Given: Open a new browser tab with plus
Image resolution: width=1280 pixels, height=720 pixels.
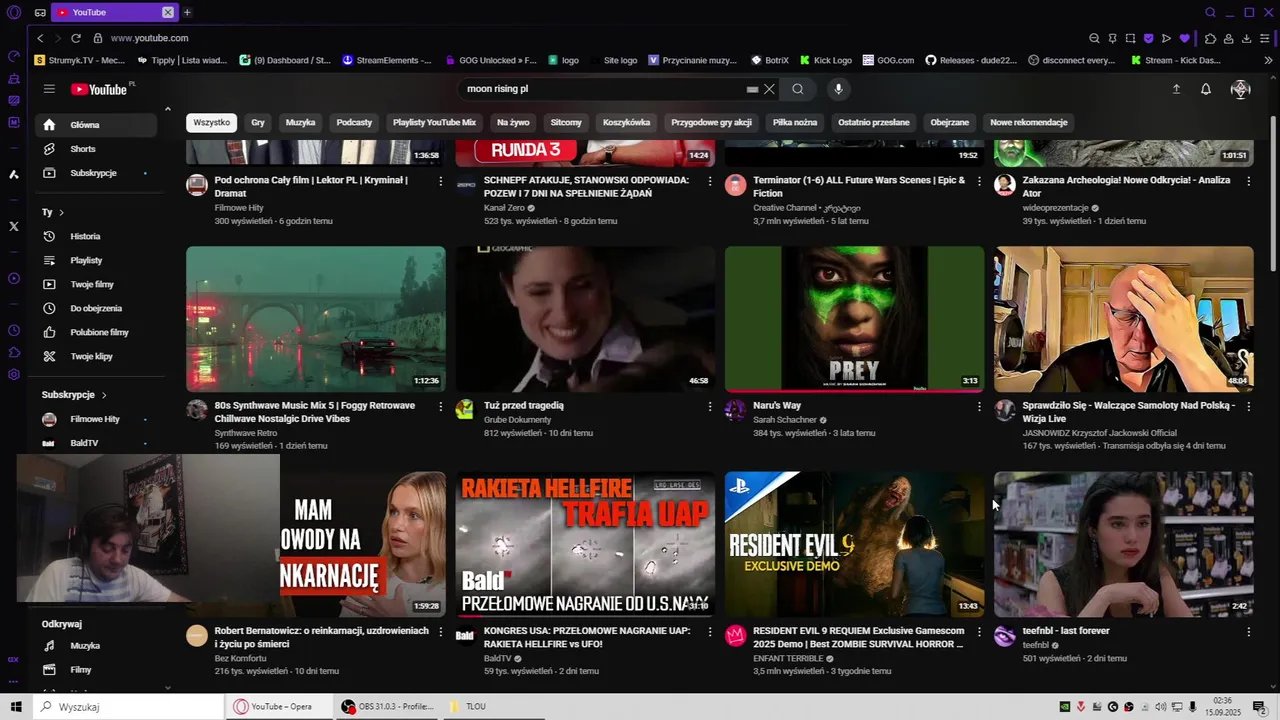Looking at the screenshot, I should click(x=187, y=12).
